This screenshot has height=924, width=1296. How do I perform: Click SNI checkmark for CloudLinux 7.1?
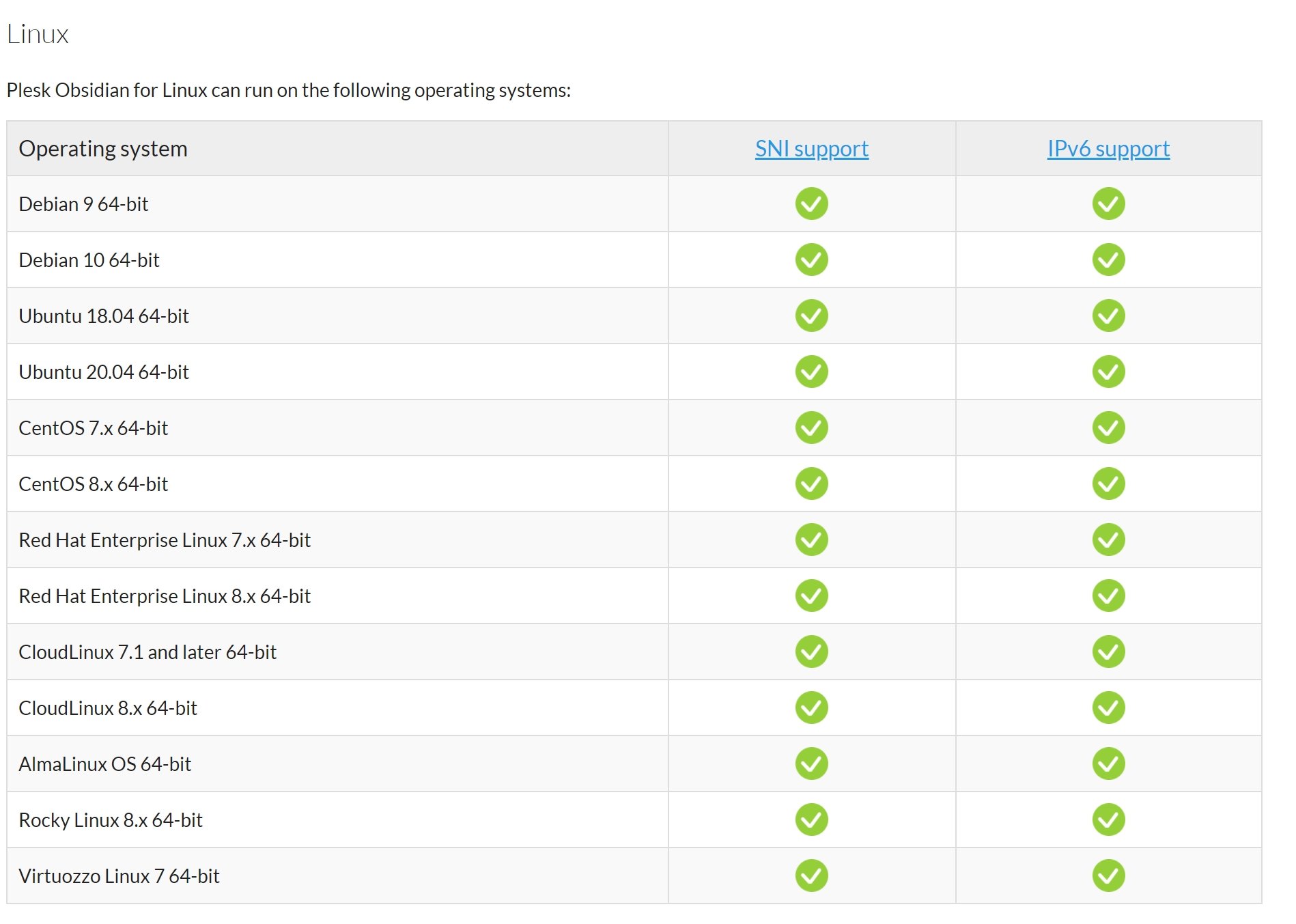(811, 652)
